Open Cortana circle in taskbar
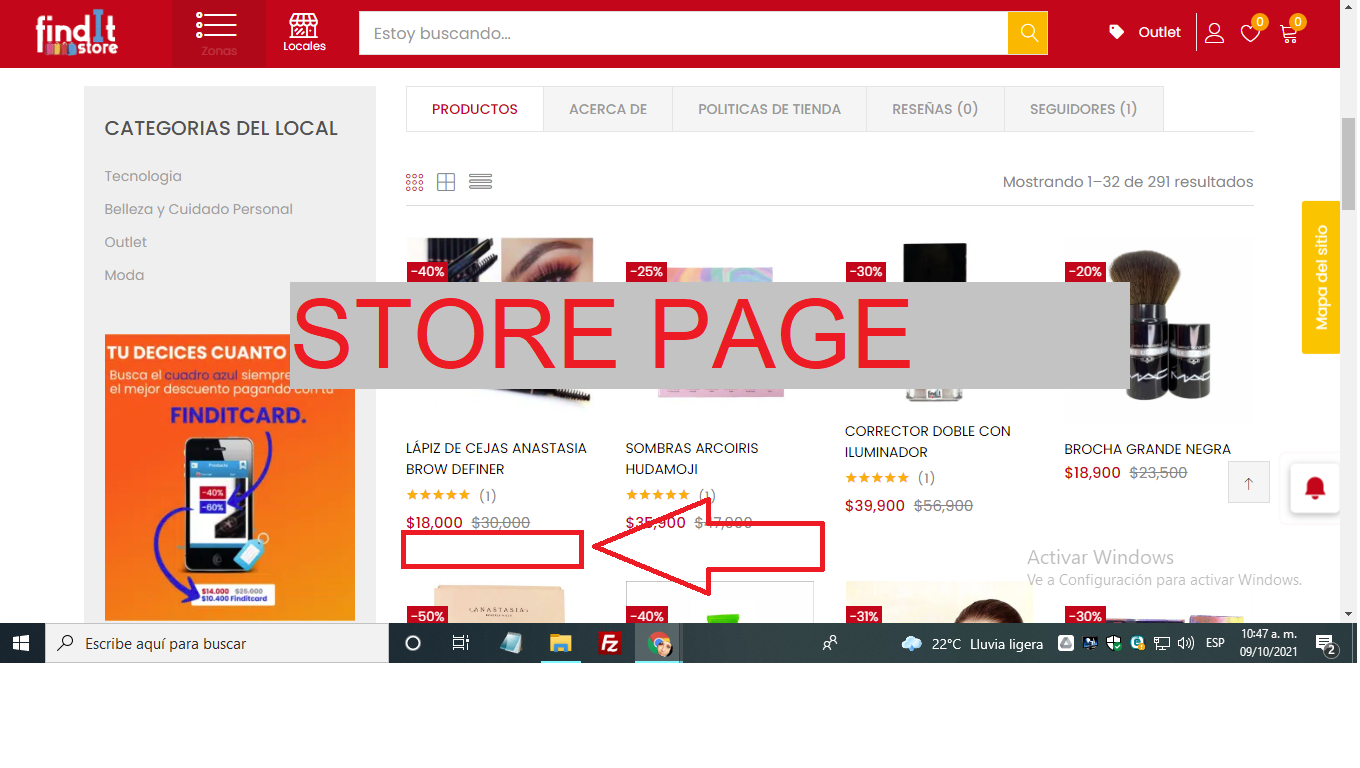Screen dimensions: 1360x768 point(413,643)
